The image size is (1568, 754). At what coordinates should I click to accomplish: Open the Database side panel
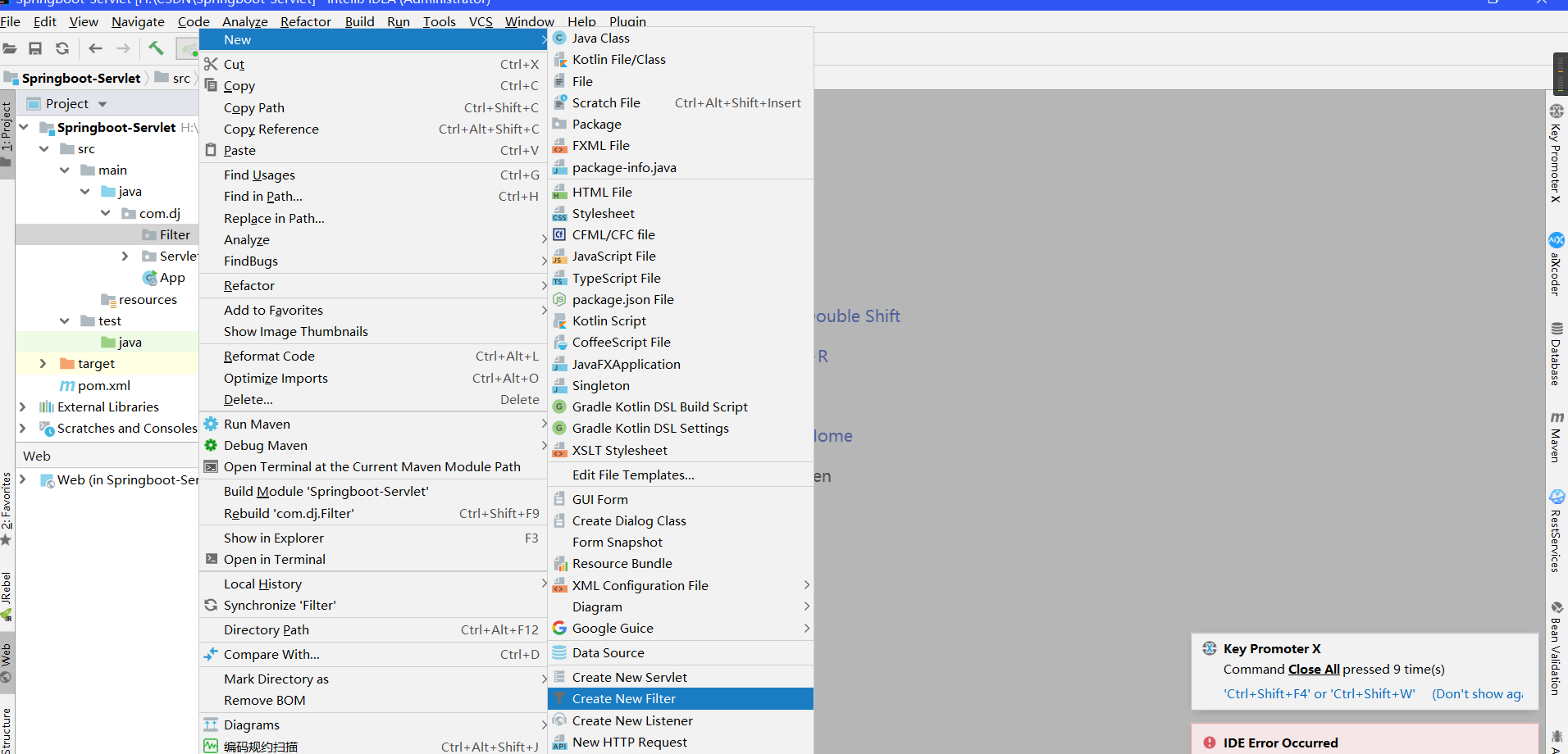click(1556, 354)
